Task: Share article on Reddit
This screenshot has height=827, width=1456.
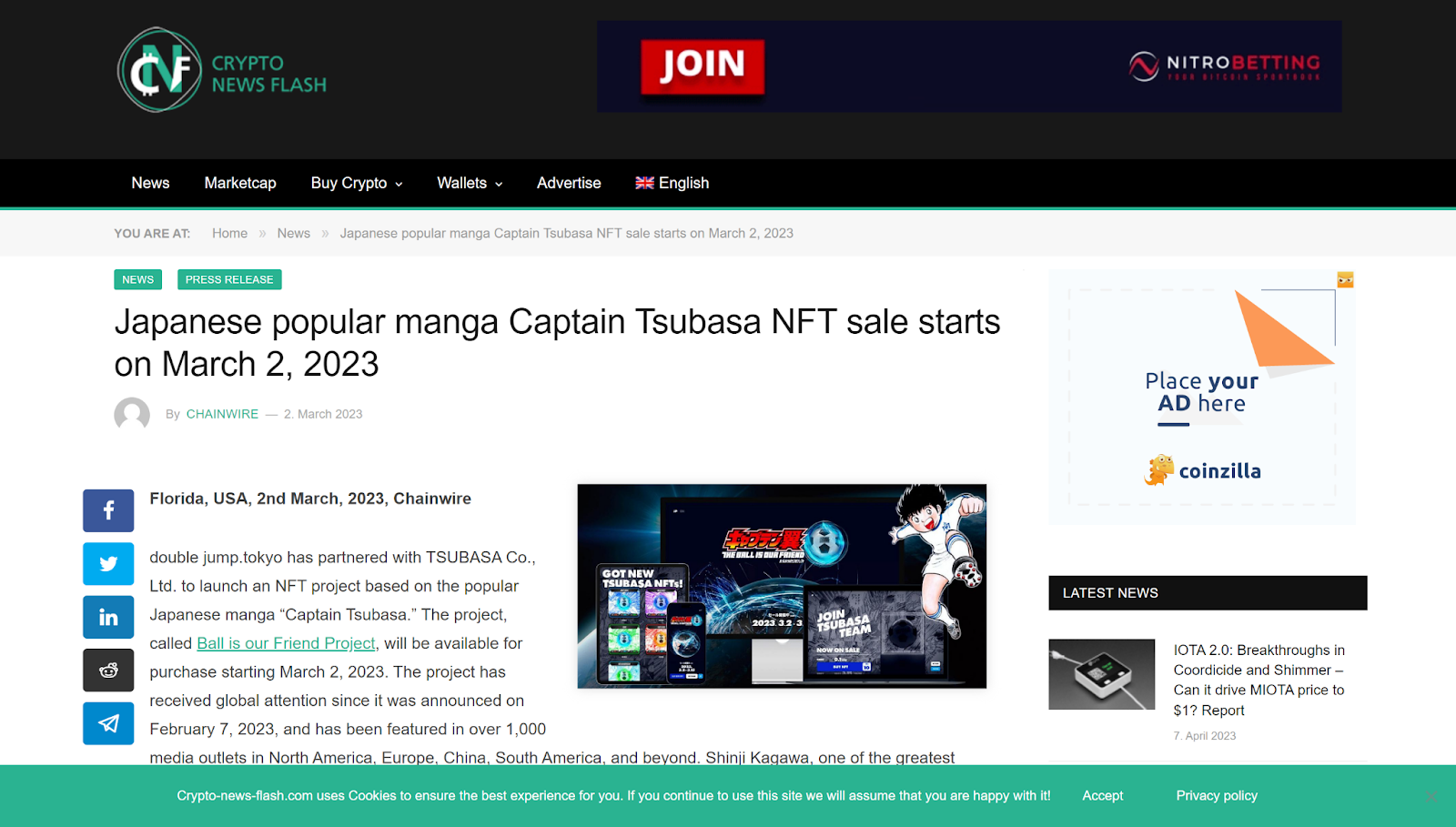Action: tap(108, 670)
